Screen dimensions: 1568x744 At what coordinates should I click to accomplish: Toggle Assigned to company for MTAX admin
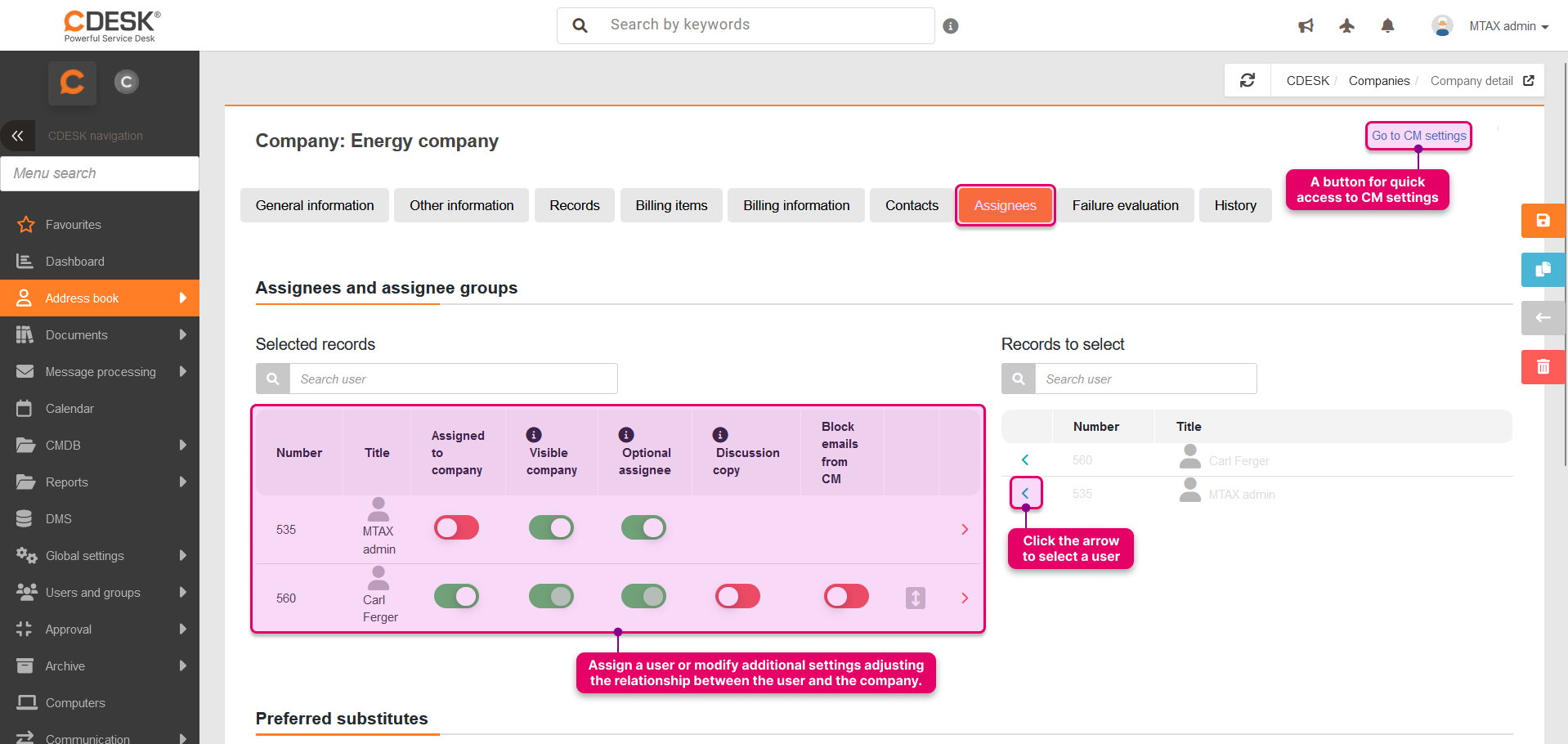point(456,528)
